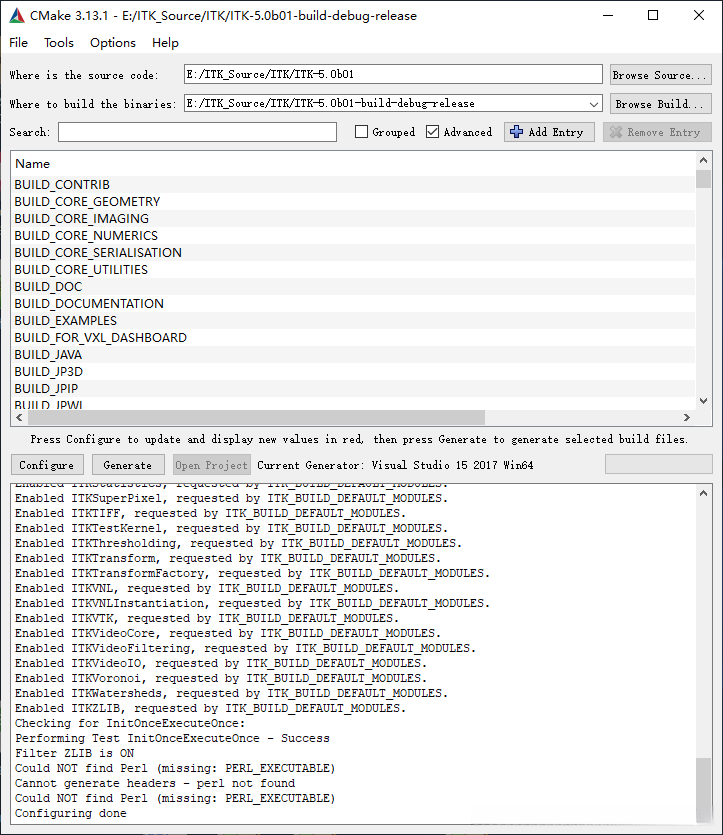Click the Configure button
This screenshot has height=835, width=723.
(x=47, y=465)
